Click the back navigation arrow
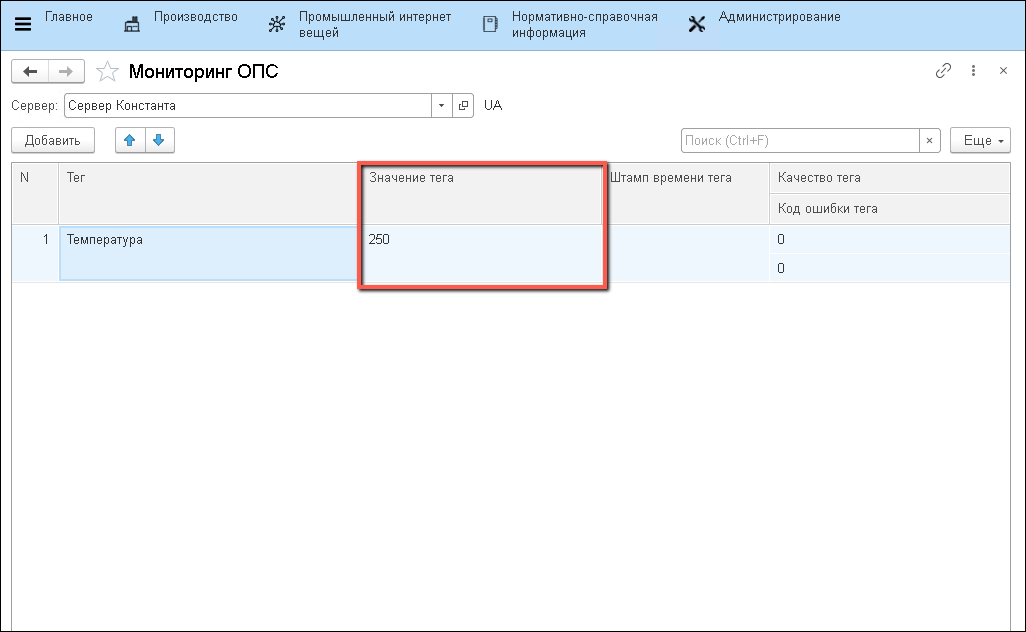1026x632 pixels. pyautogui.click(x=30, y=71)
